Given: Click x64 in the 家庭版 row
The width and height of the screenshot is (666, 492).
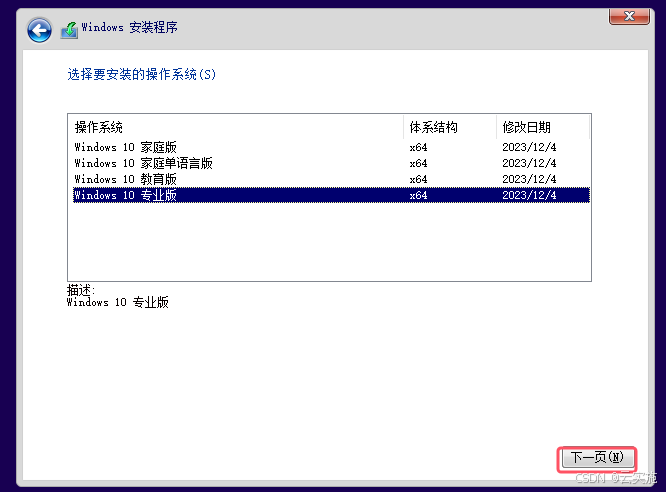Looking at the screenshot, I should point(418,147).
